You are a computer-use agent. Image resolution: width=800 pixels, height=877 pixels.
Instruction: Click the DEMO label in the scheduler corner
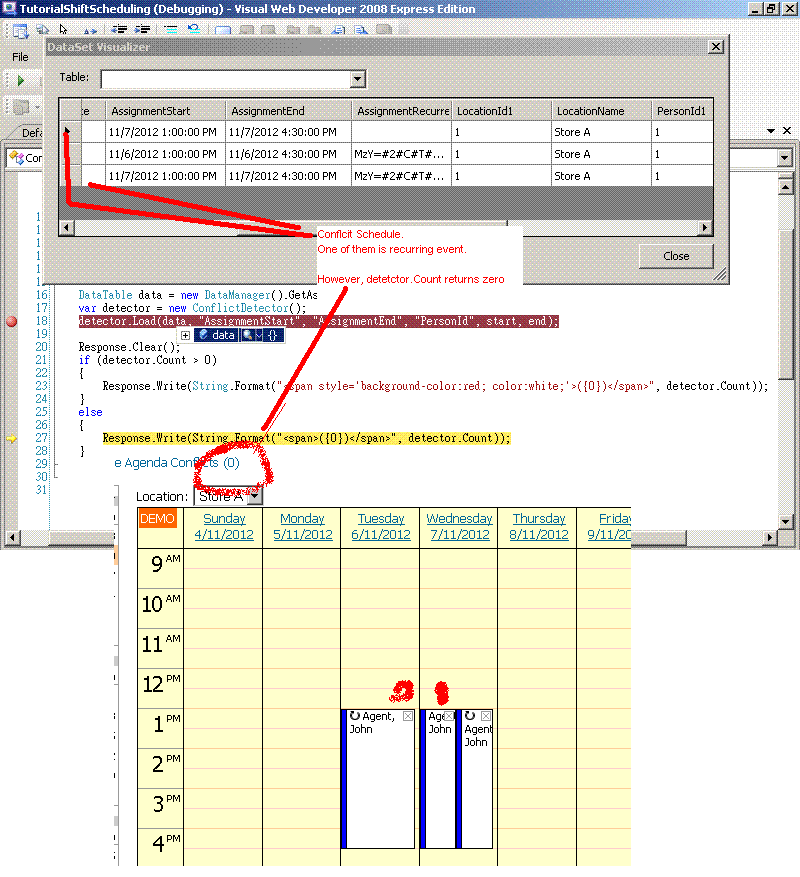tap(157, 518)
